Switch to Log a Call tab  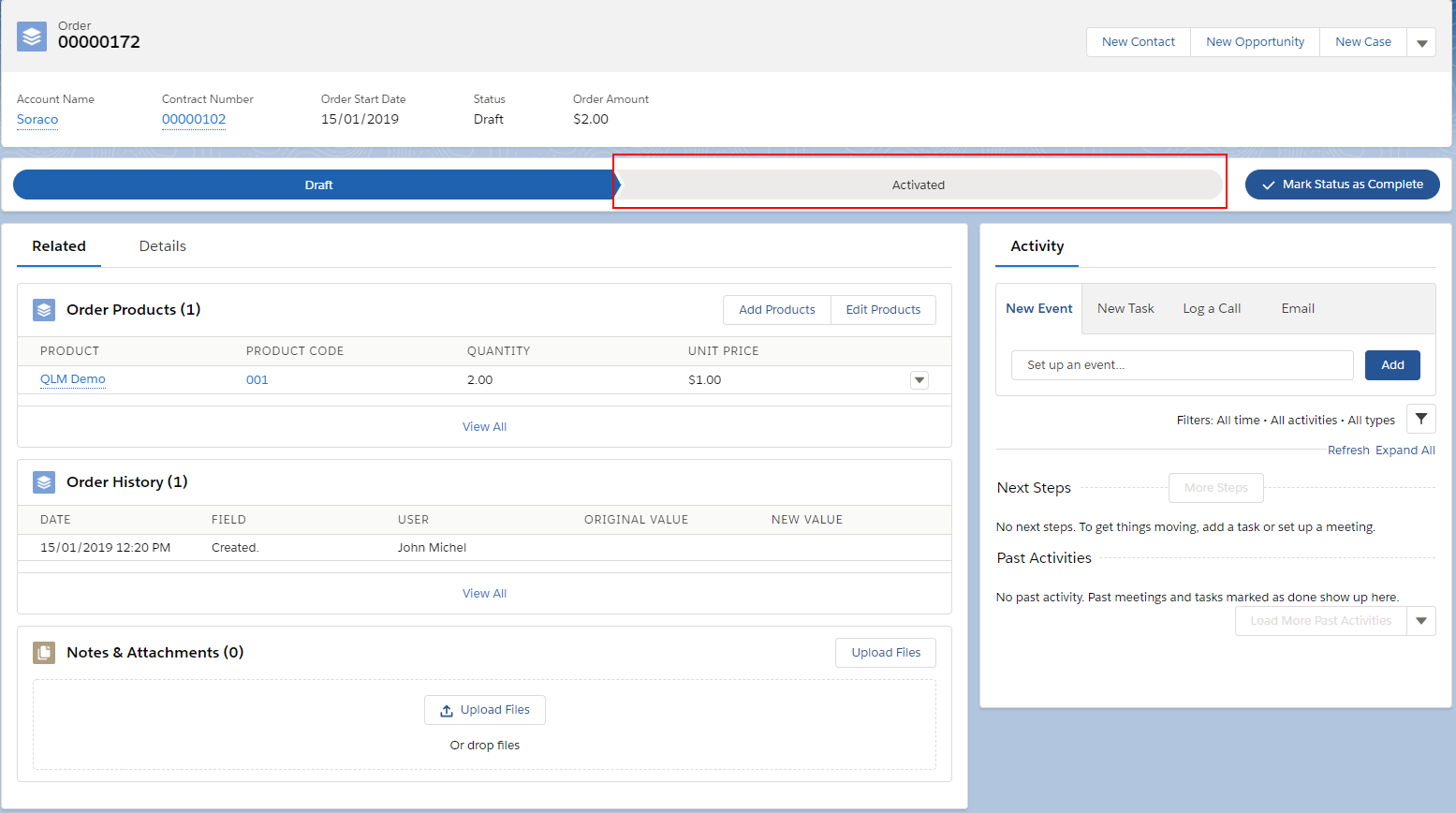pos(1212,308)
